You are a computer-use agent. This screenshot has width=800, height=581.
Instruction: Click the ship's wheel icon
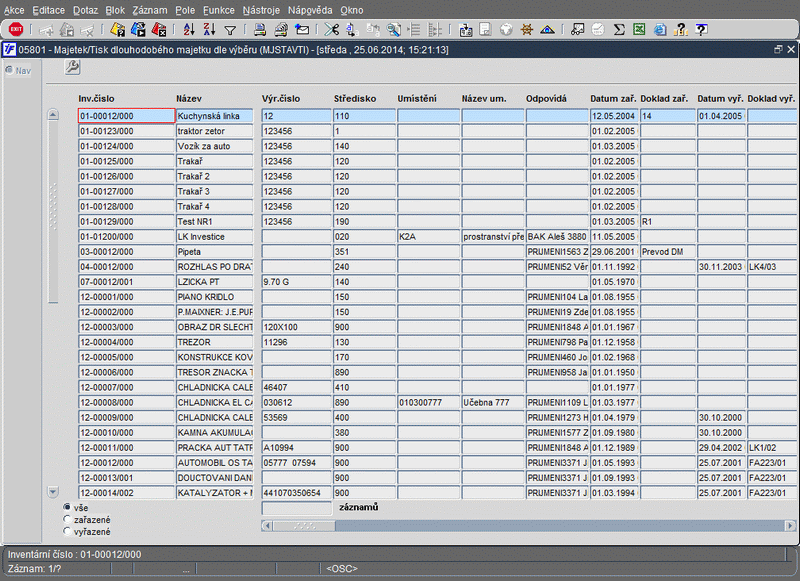[x=527, y=30]
